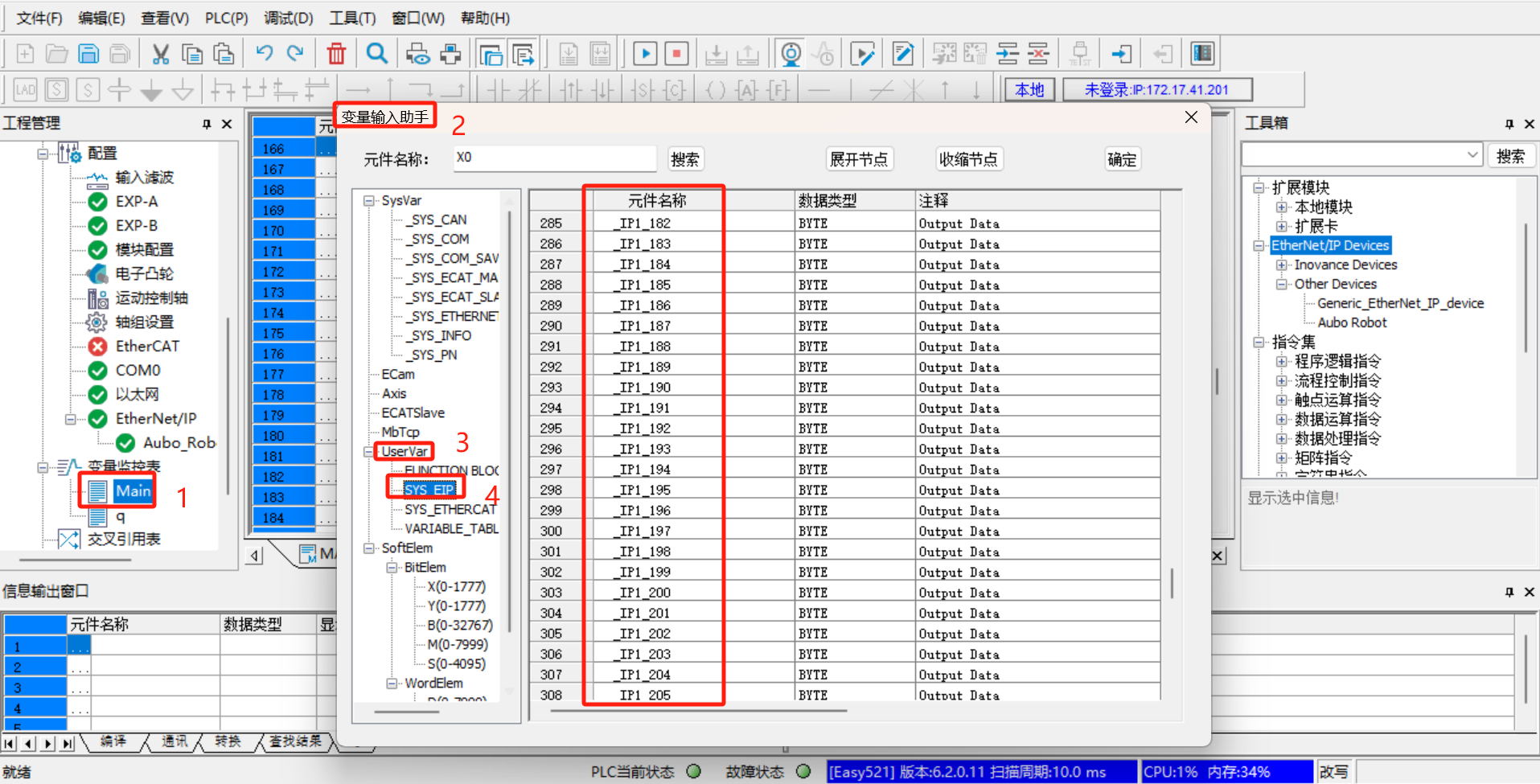This screenshot has width=1540, height=784.
Task: Click the 未登录 IP address button
Action: pos(1156,89)
